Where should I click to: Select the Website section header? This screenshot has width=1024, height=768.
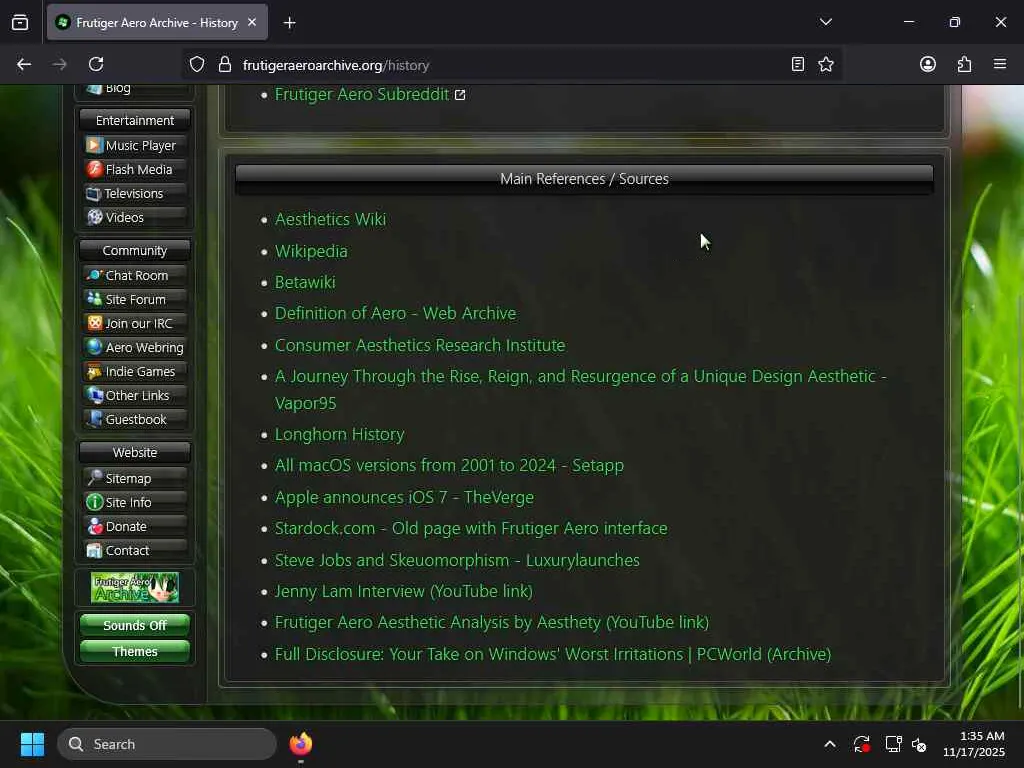pyautogui.click(x=135, y=452)
